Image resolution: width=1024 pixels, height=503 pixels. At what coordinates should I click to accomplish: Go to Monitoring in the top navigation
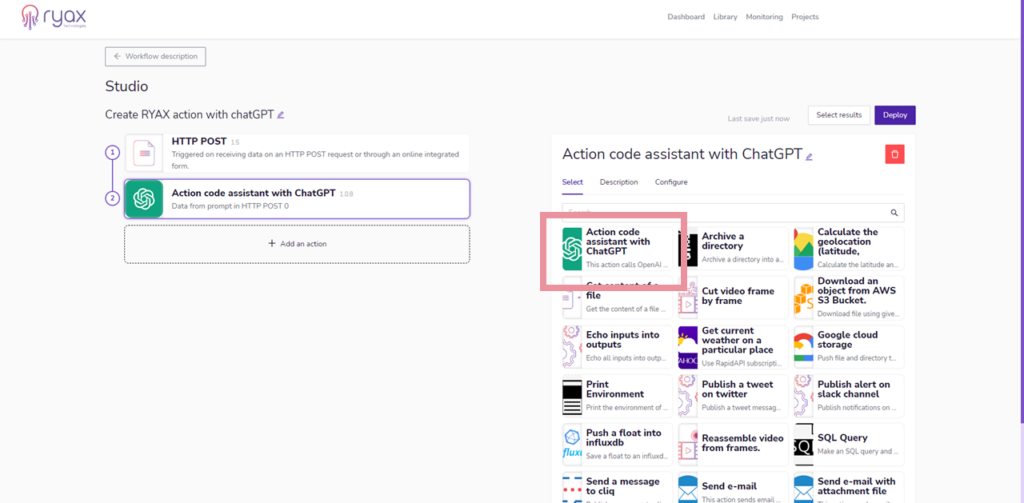point(764,17)
